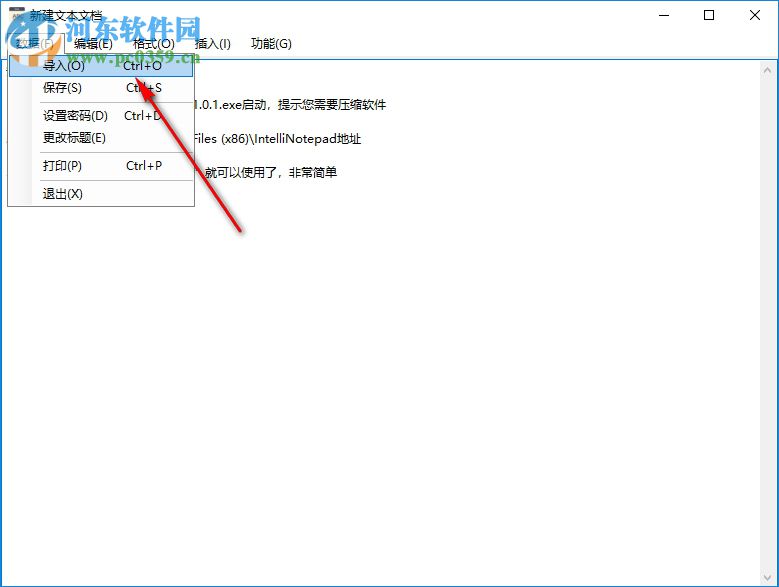Open the 插入(I) menu
The width and height of the screenshot is (779, 587).
pos(213,44)
